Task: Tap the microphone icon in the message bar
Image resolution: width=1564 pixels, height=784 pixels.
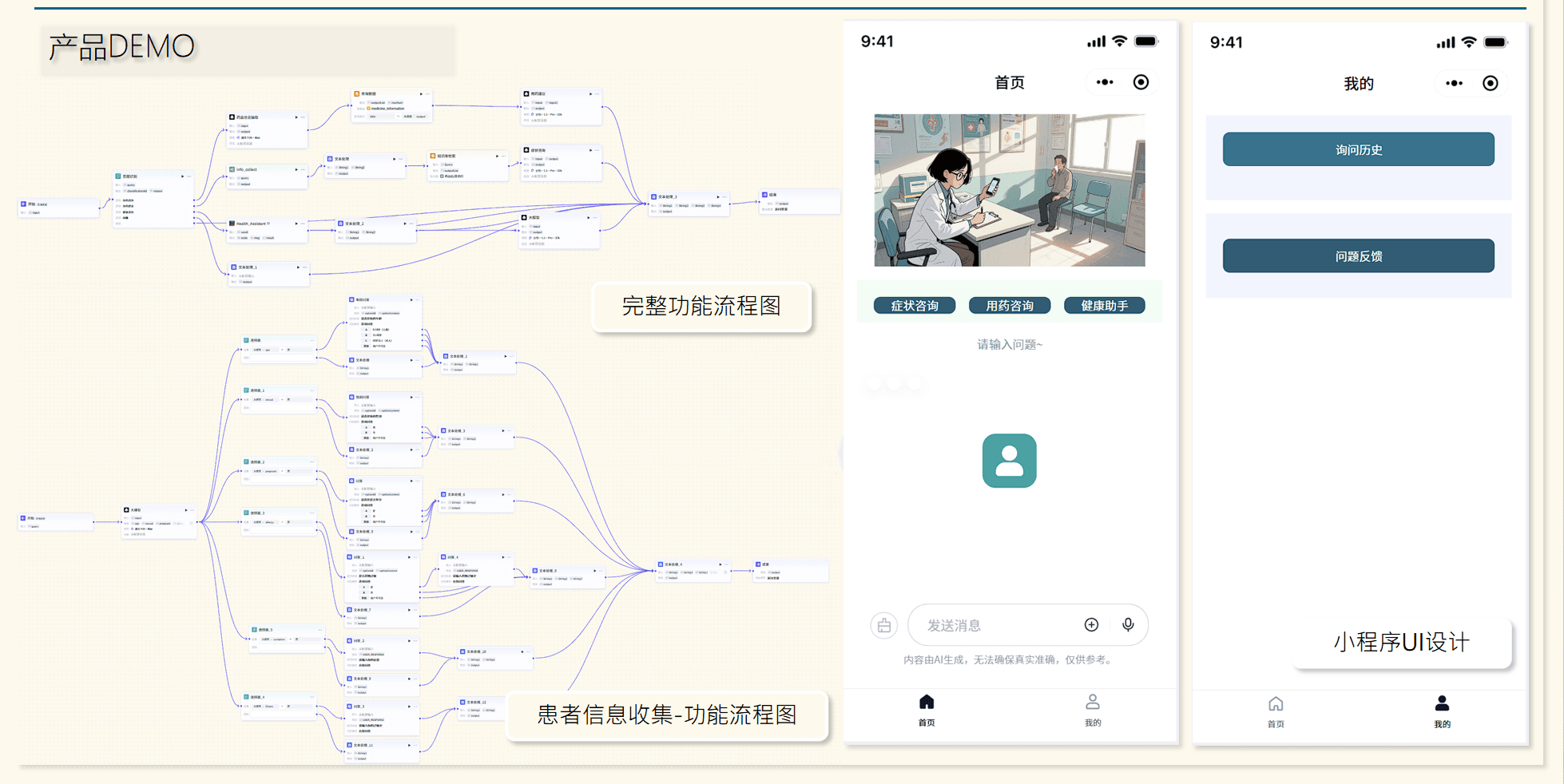Action: 1128,624
